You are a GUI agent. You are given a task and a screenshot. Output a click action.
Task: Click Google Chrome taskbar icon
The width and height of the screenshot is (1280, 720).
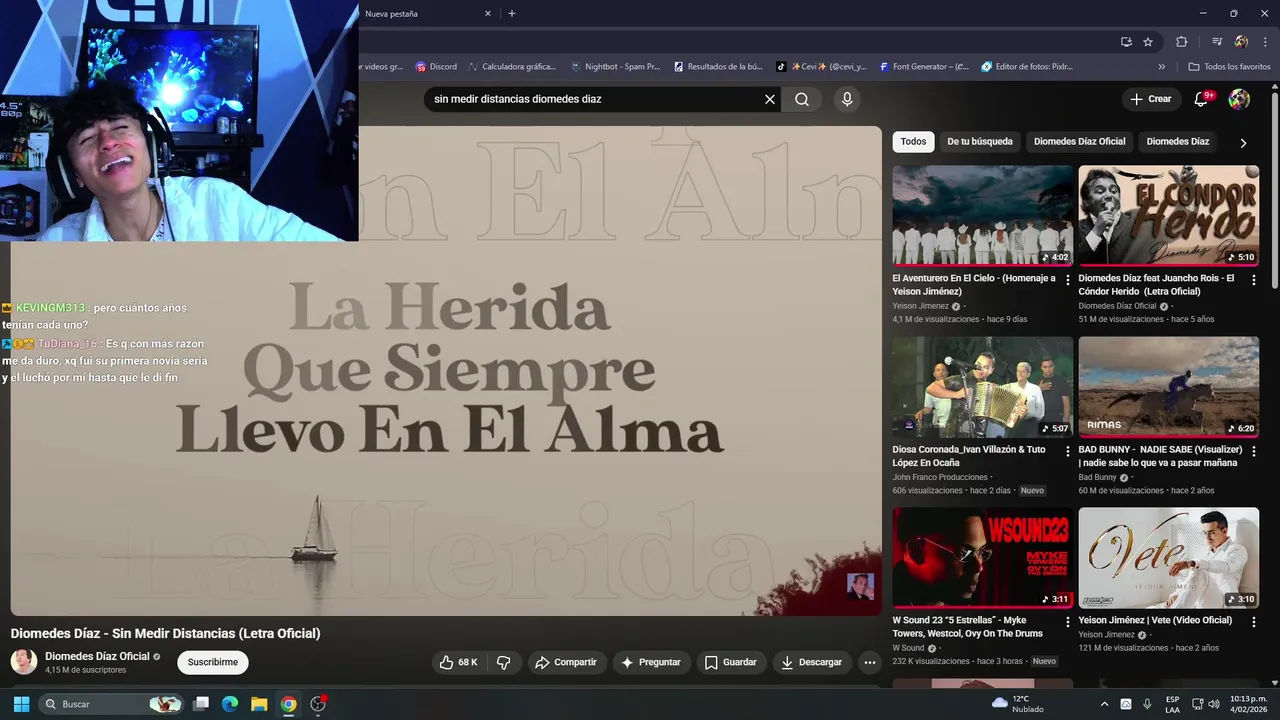tap(288, 704)
